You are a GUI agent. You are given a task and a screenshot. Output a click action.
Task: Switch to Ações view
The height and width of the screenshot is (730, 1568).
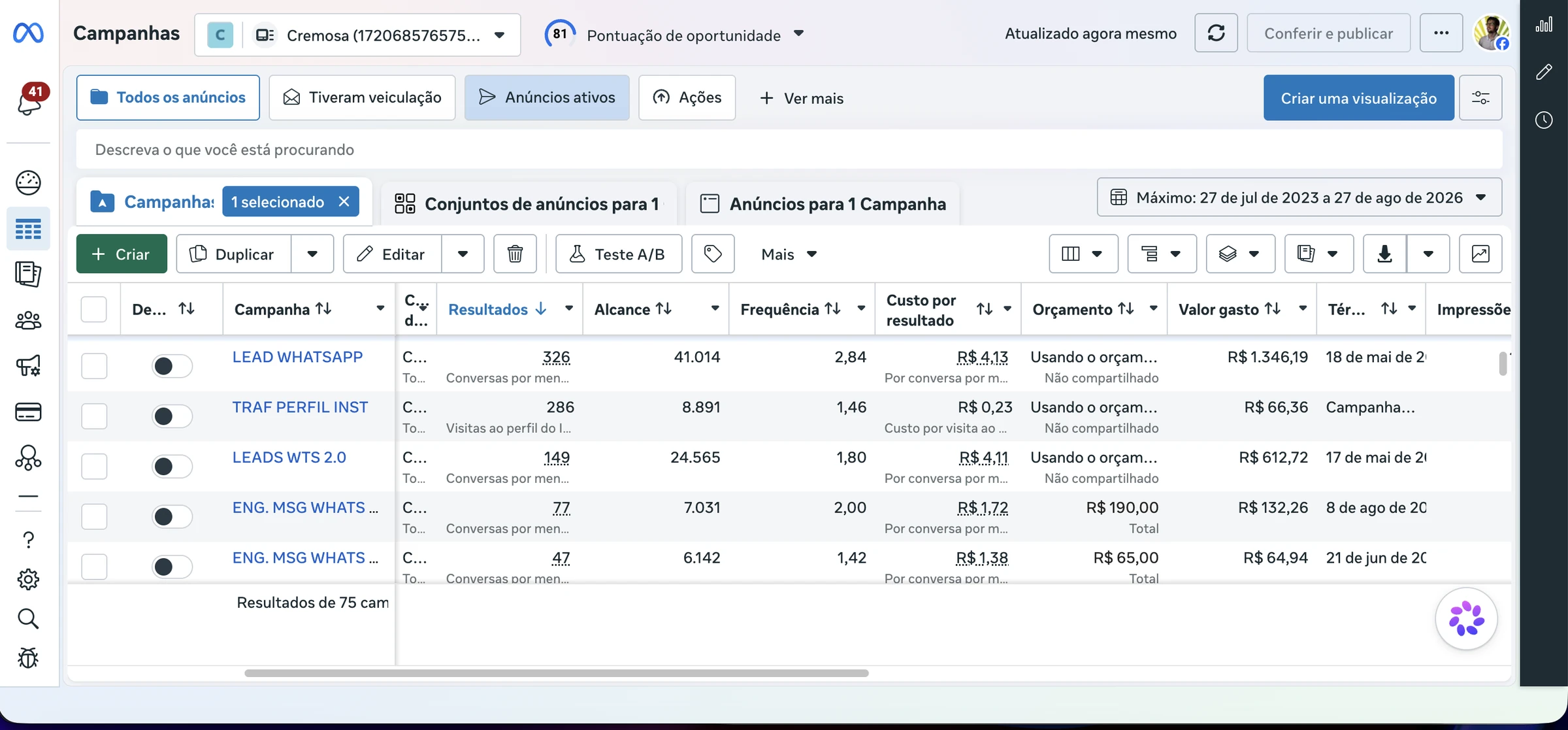click(x=687, y=97)
